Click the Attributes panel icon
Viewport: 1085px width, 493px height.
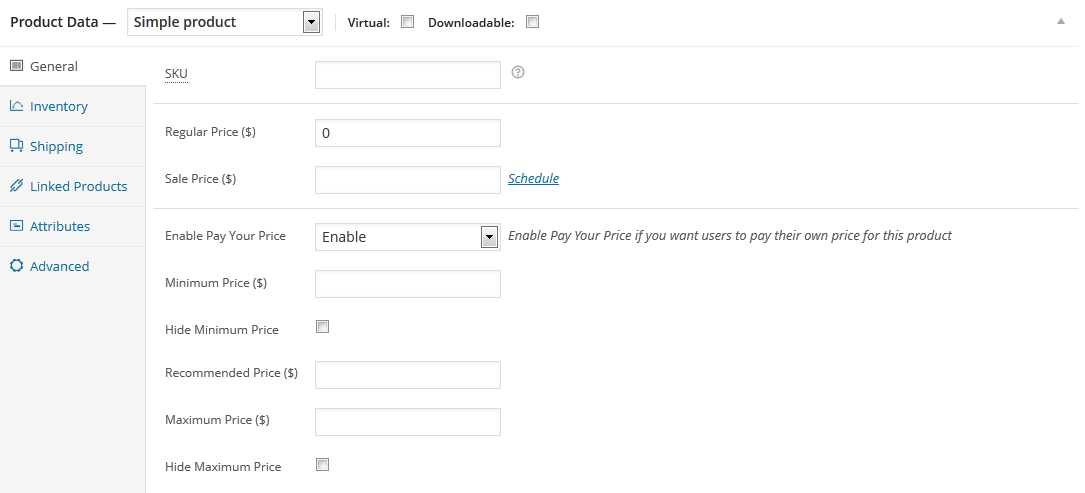(16, 226)
